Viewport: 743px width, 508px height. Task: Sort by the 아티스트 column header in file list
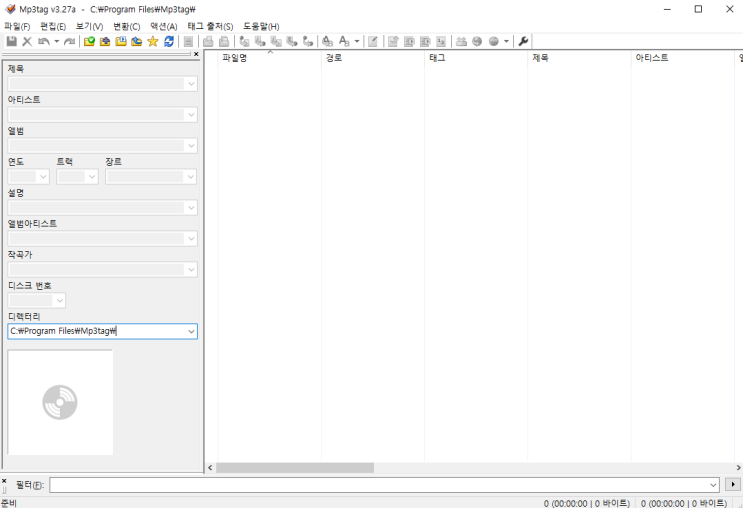click(683, 58)
